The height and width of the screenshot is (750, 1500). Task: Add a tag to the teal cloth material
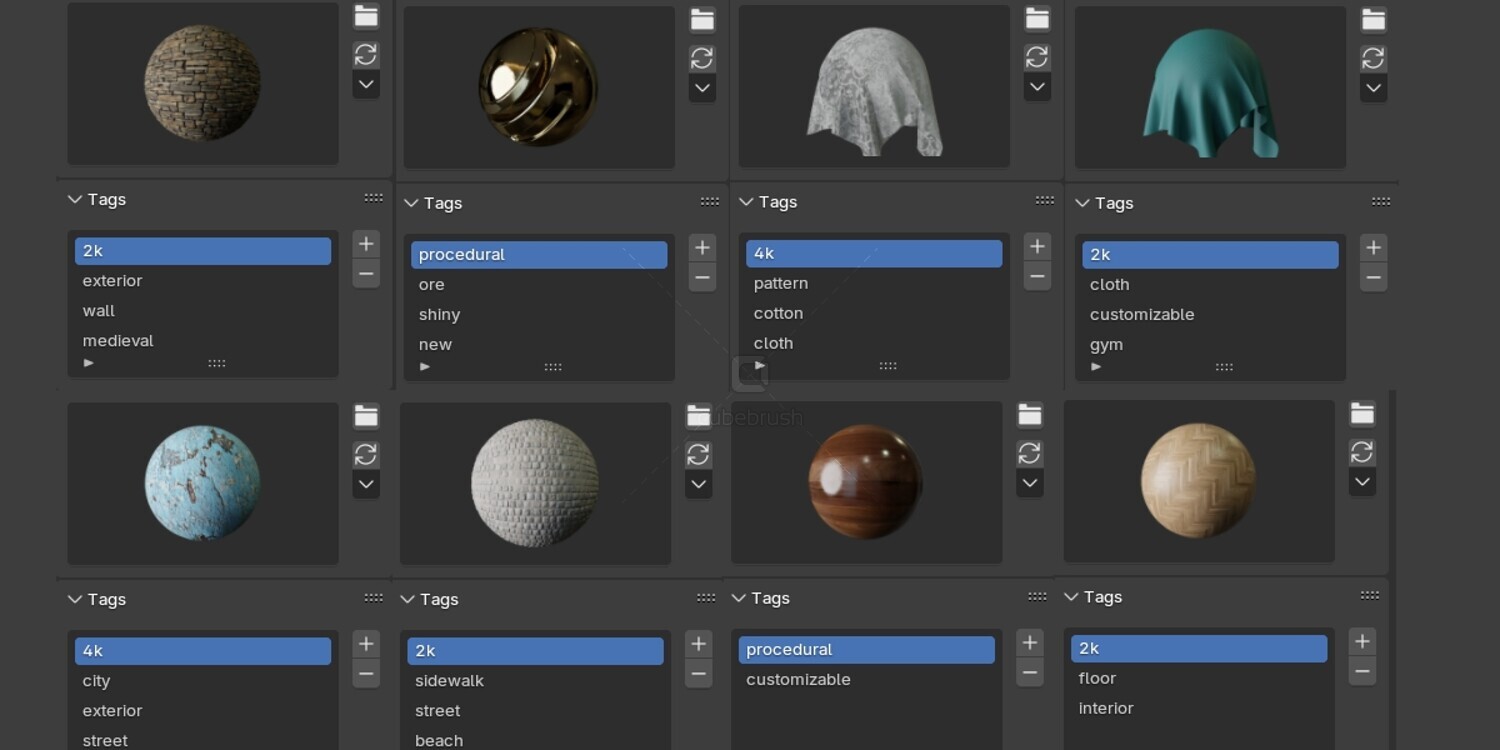coord(1373,248)
